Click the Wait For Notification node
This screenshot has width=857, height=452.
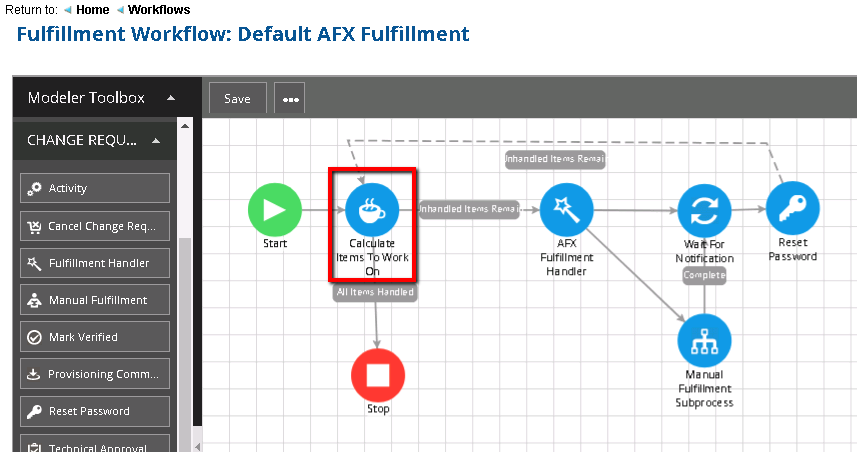point(704,211)
